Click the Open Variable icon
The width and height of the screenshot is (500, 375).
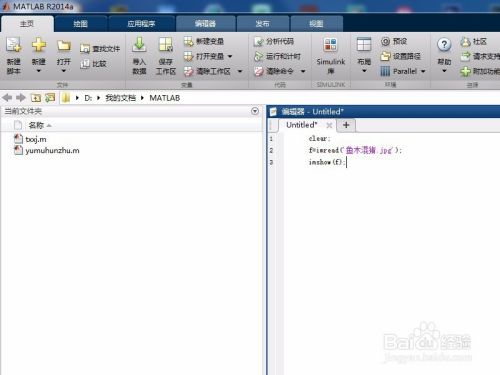click(x=188, y=56)
